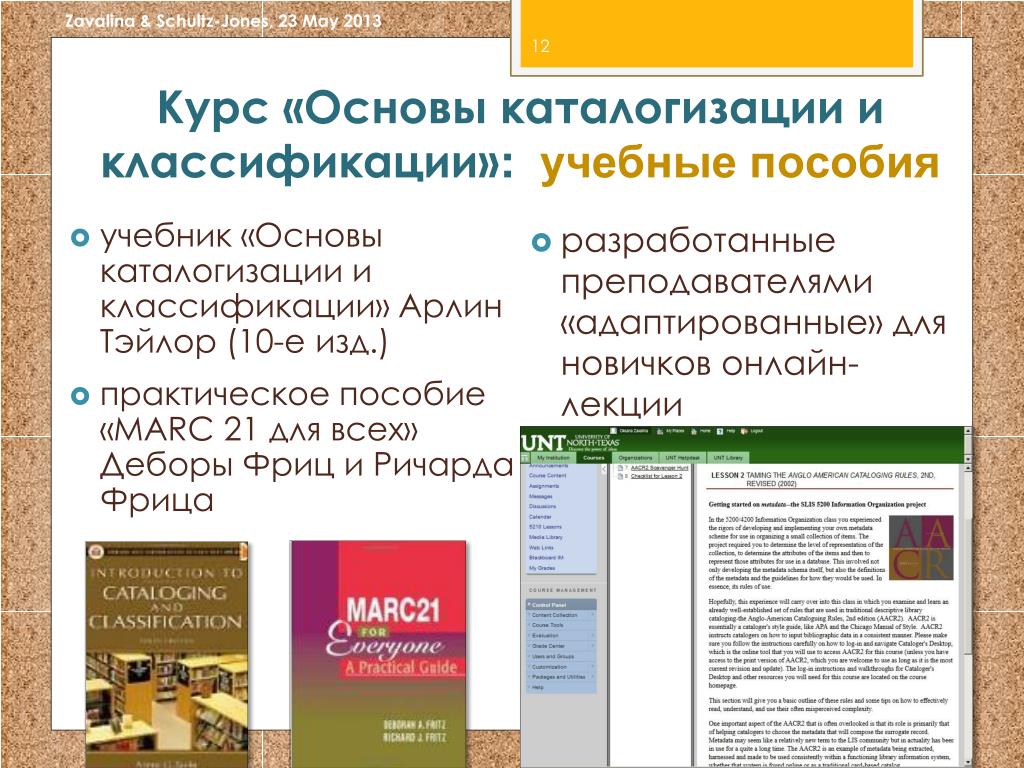Click the Home icon in Blackboard header
This screenshot has width=1024, height=768.
[694, 431]
